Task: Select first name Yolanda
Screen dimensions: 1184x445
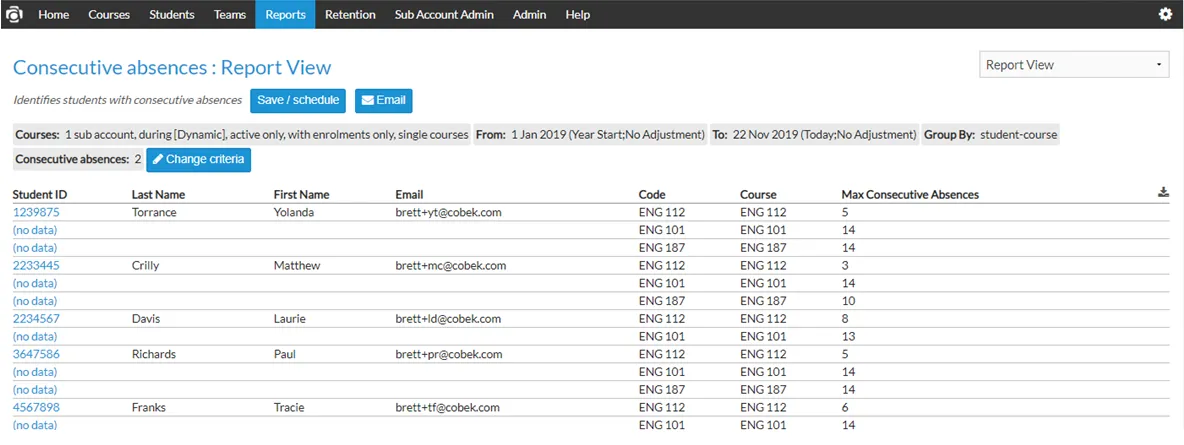Action: pyautogui.click(x=294, y=212)
